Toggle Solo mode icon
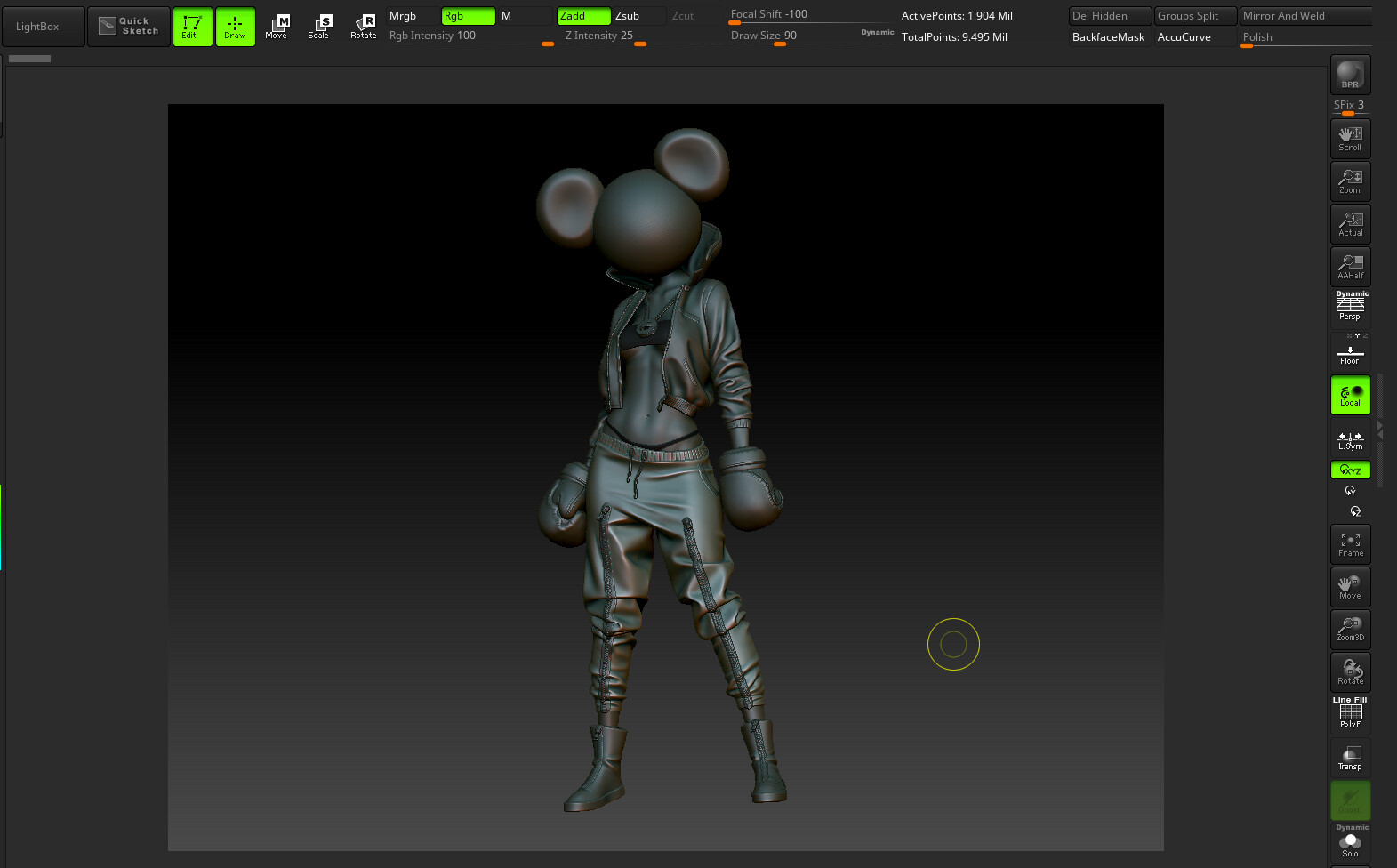The image size is (1397, 868). pyautogui.click(x=1350, y=841)
